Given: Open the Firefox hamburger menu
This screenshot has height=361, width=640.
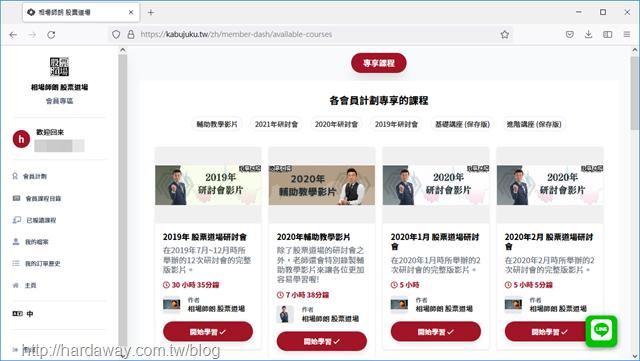Looking at the screenshot, I should coord(627,35).
